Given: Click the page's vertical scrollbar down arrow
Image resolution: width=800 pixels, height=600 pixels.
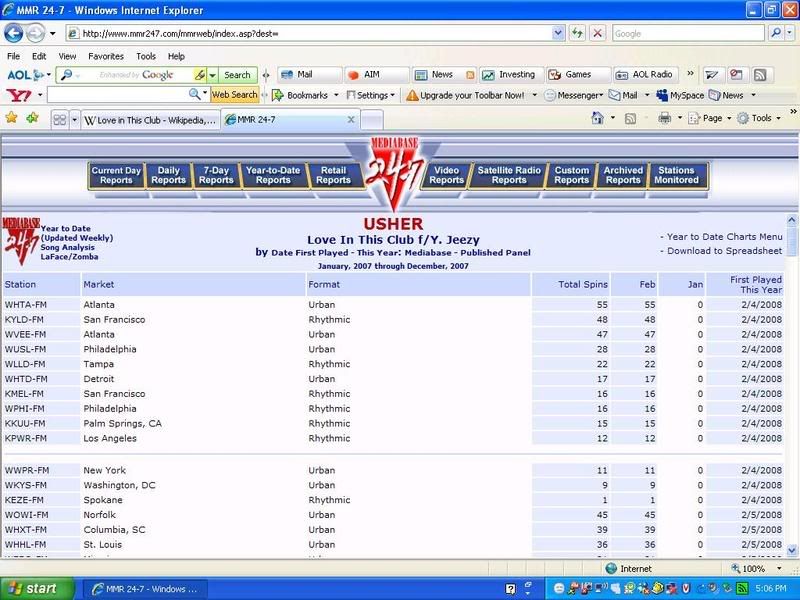Looking at the screenshot, I should point(791,550).
